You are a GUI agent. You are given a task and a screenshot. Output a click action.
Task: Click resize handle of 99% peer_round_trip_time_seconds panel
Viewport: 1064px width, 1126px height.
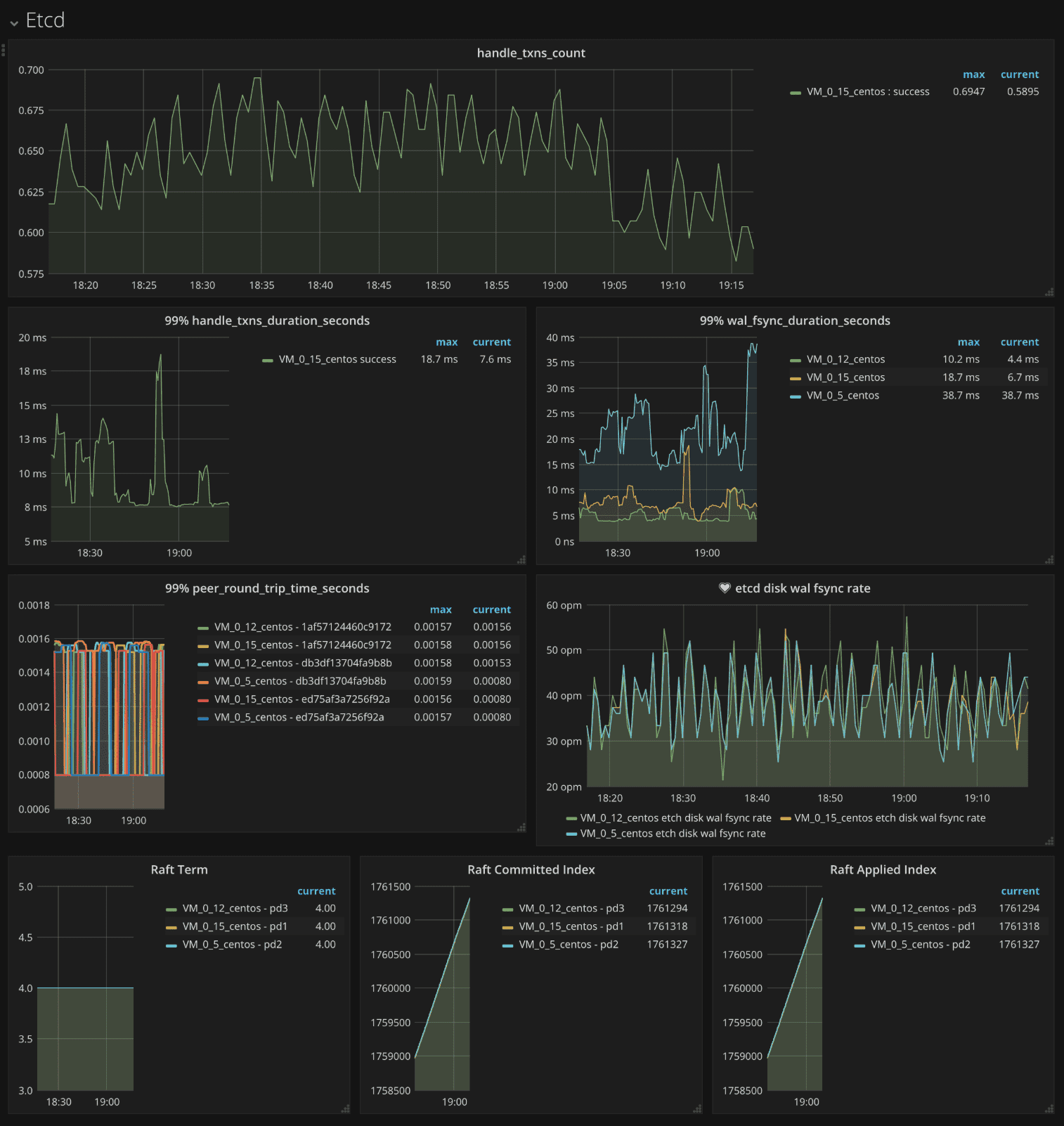coord(521,827)
